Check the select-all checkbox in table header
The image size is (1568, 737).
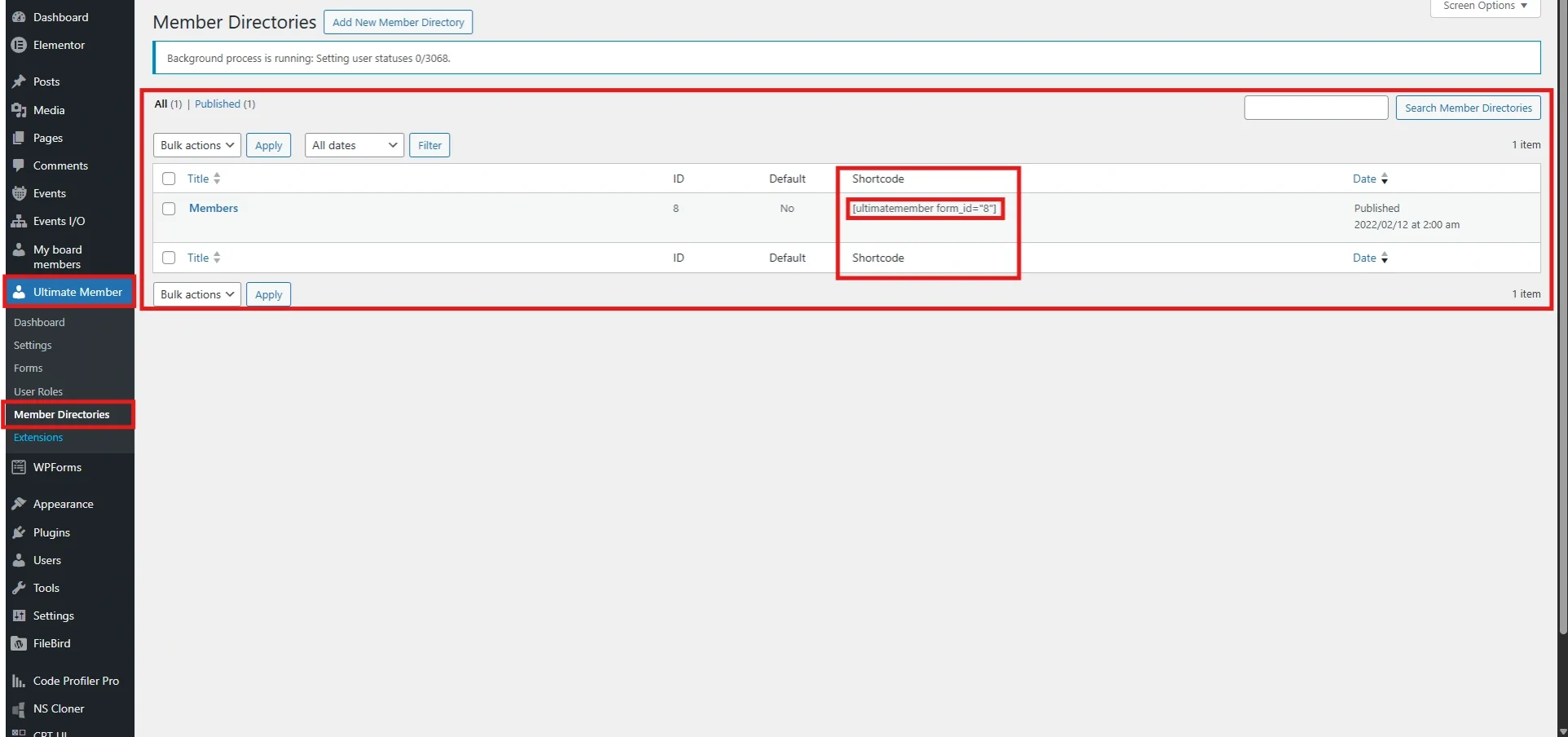(x=169, y=179)
